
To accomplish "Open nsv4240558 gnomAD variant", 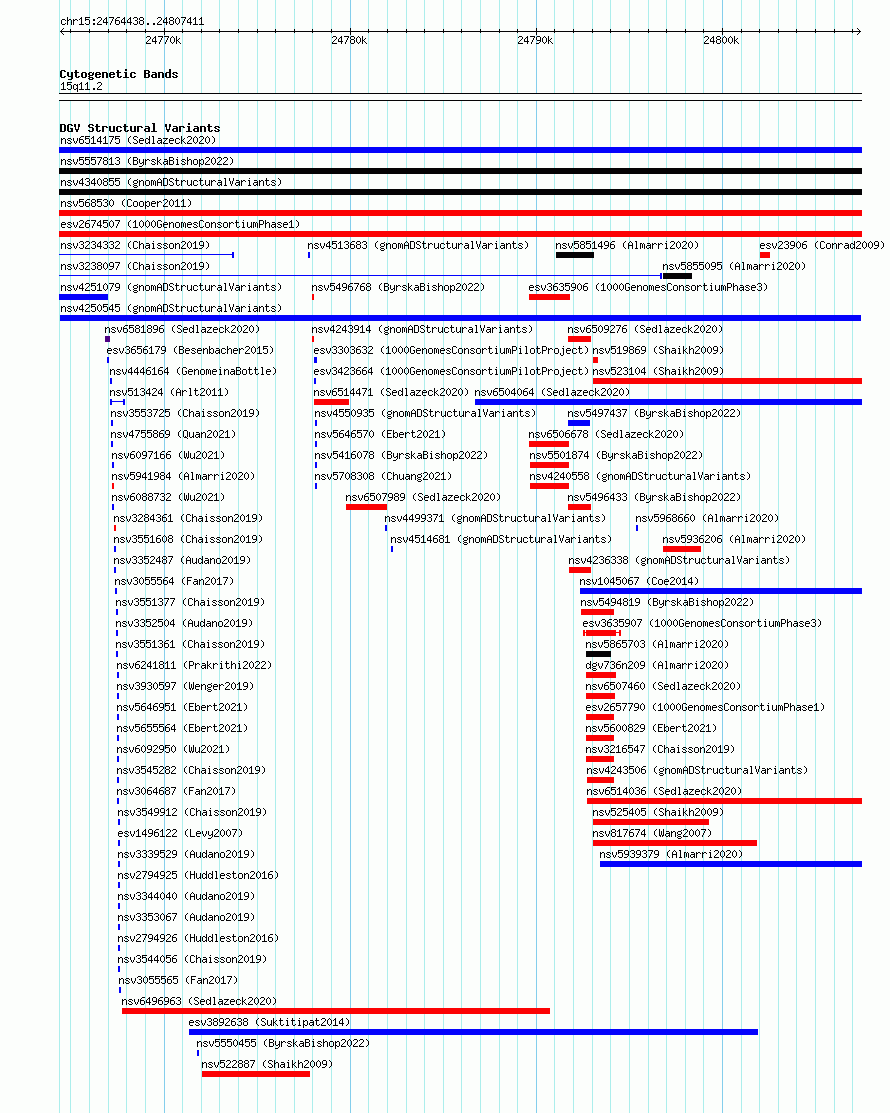I will (x=640, y=476).
